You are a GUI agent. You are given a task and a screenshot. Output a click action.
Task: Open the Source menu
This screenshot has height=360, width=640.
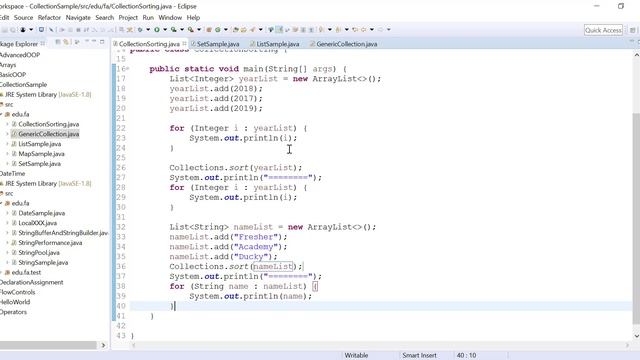23,18
